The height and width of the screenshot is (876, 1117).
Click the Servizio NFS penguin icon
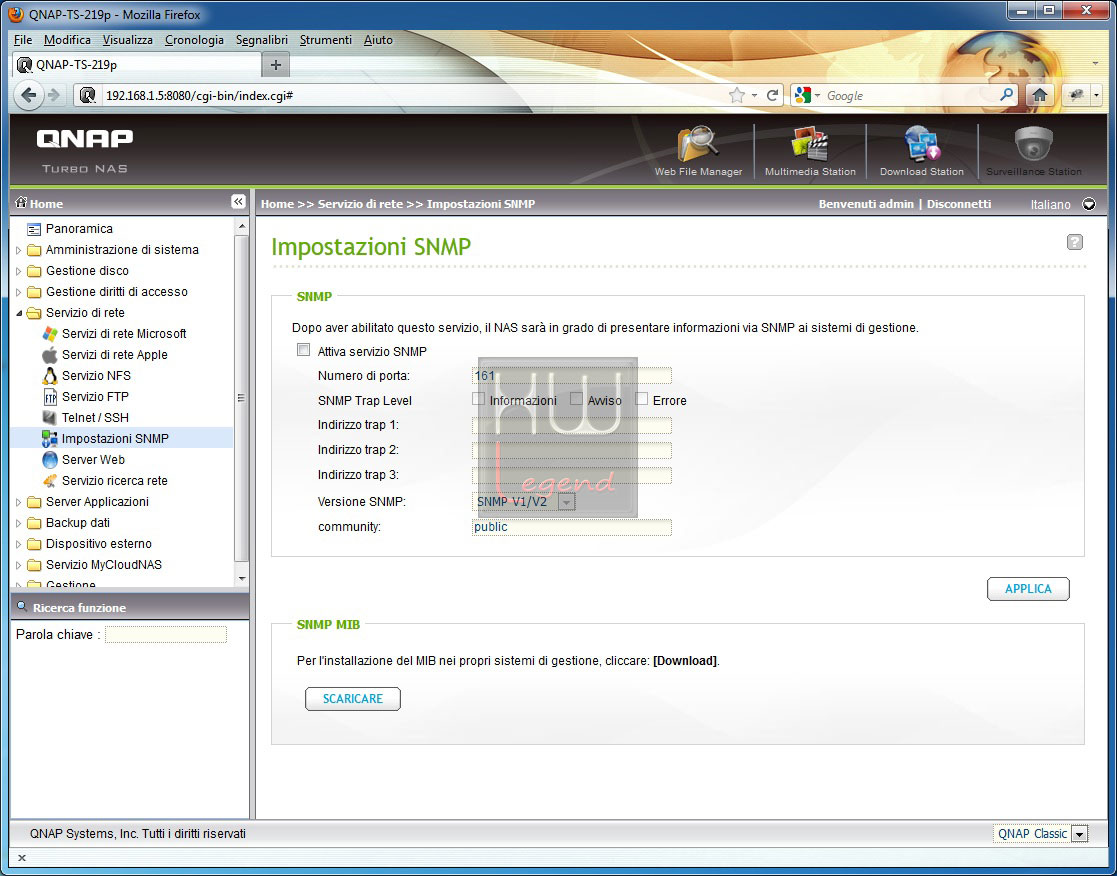point(50,376)
